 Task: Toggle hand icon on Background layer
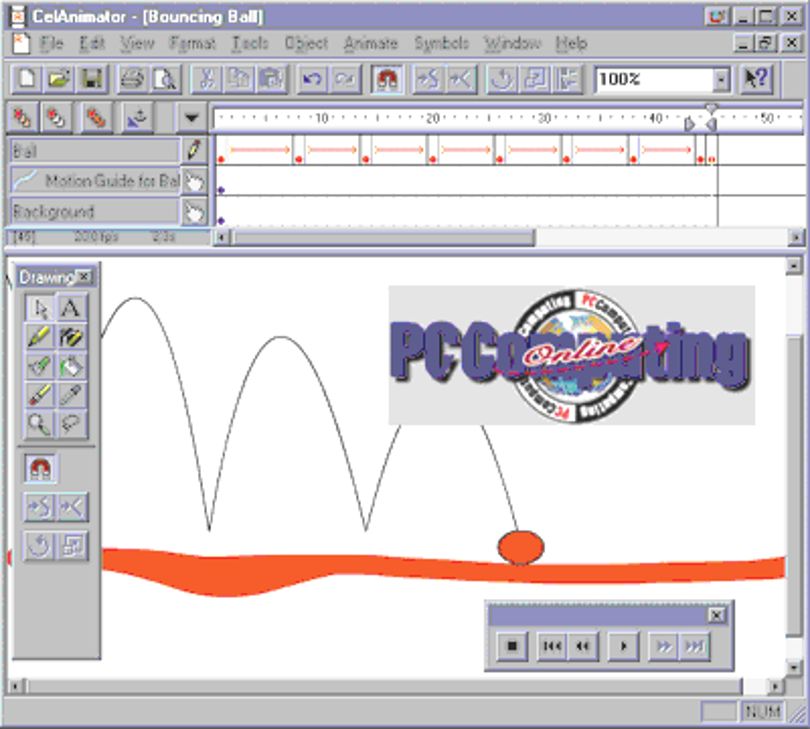point(194,212)
